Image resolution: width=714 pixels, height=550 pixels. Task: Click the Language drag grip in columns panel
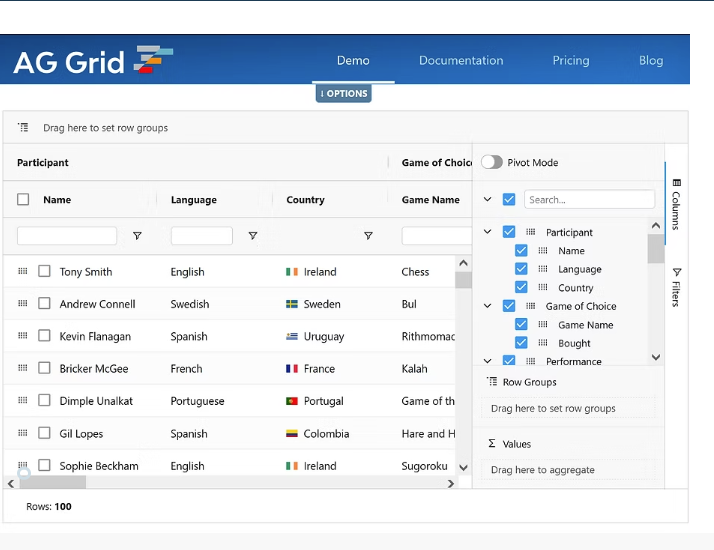click(x=543, y=269)
